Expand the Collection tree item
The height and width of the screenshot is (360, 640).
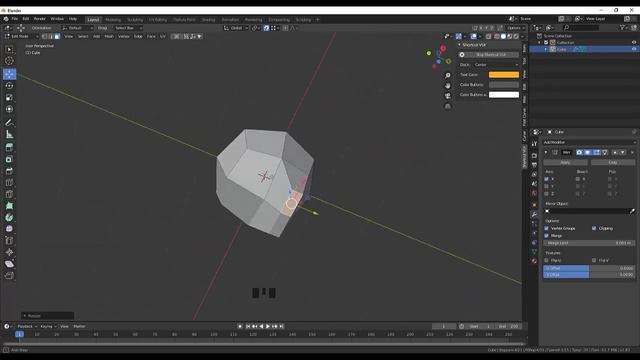540,42
